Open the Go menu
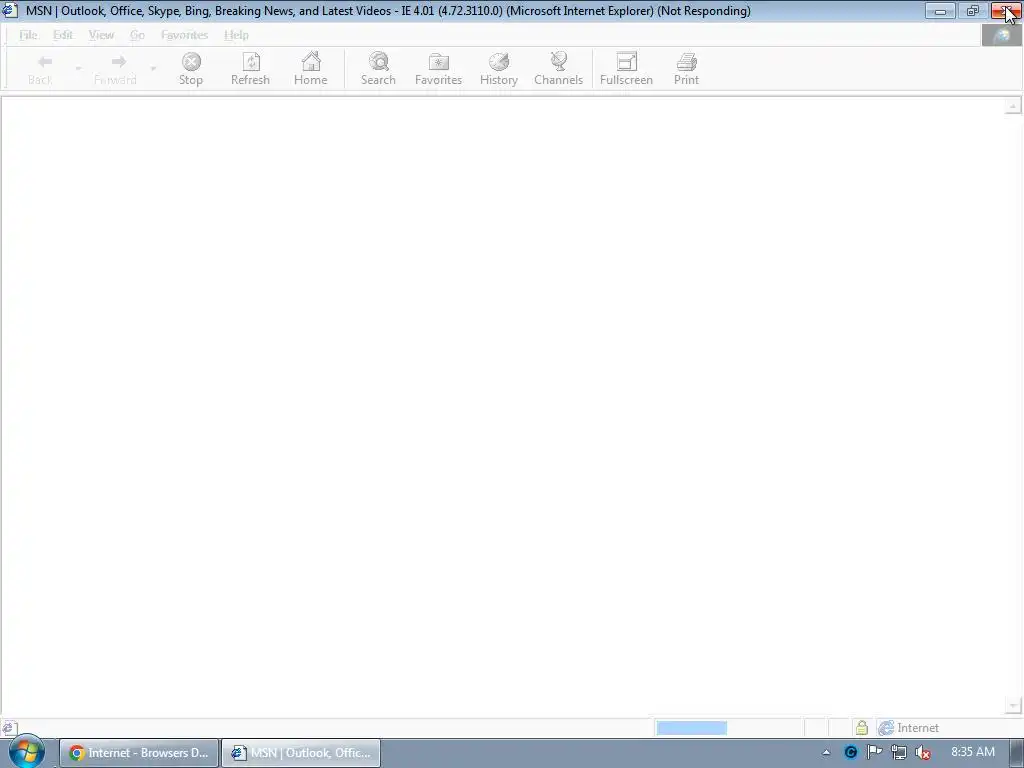 pyautogui.click(x=137, y=35)
